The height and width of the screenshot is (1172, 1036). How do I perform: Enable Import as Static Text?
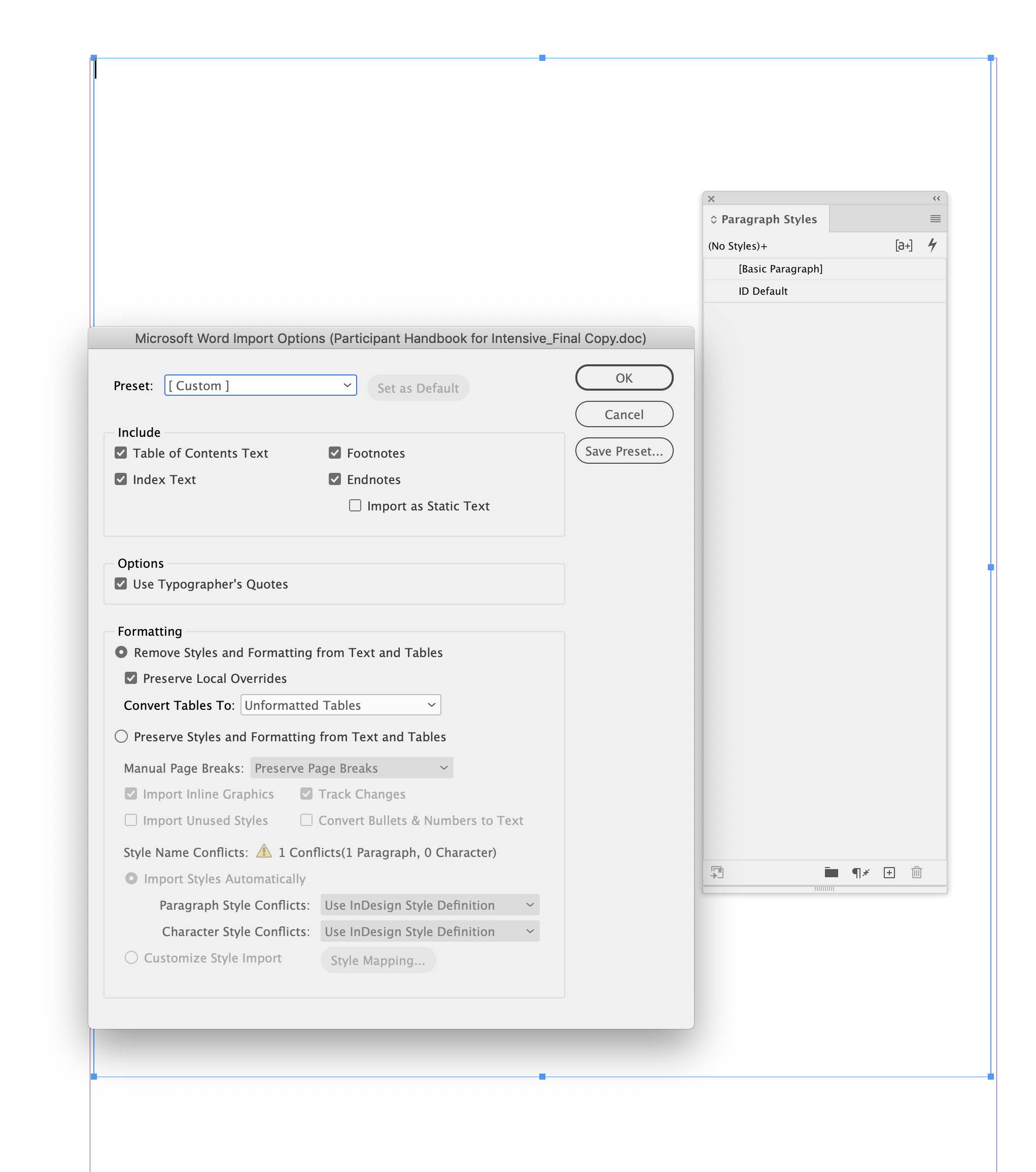(355, 505)
